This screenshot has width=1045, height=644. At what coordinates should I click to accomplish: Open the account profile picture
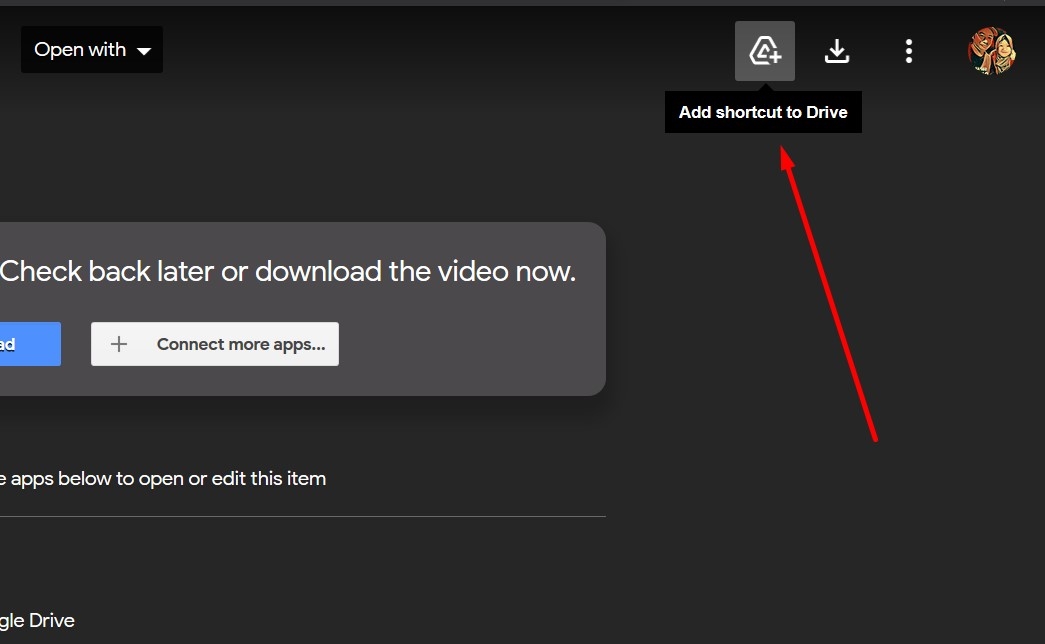[x=991, y=51]
